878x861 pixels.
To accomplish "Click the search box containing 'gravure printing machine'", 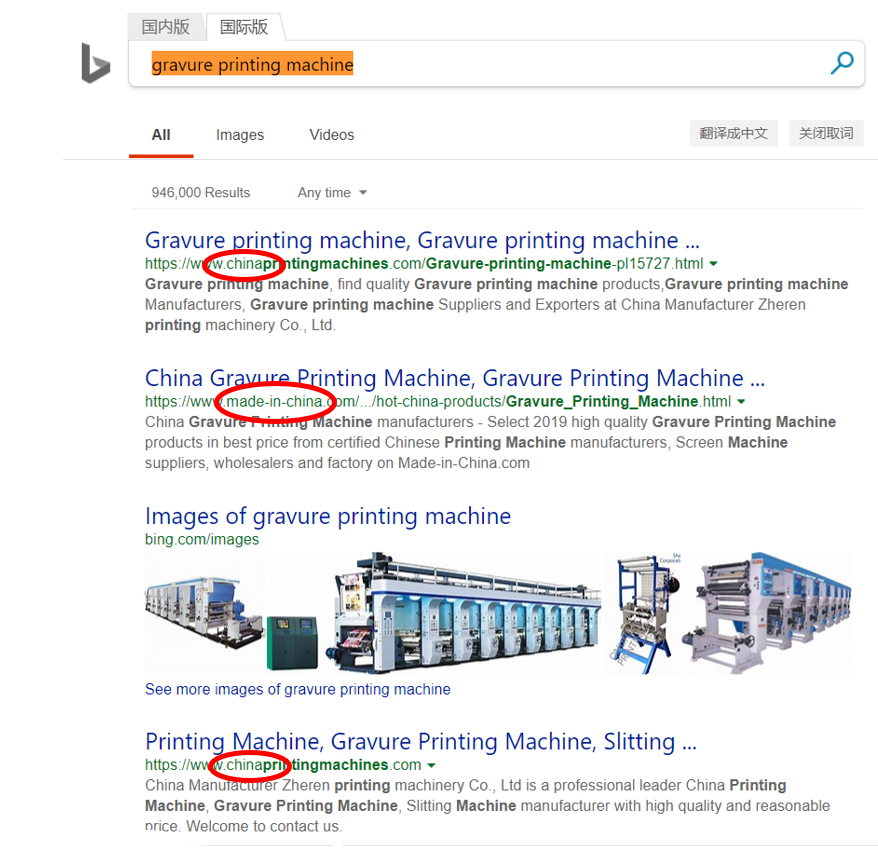I will [480, 65].
